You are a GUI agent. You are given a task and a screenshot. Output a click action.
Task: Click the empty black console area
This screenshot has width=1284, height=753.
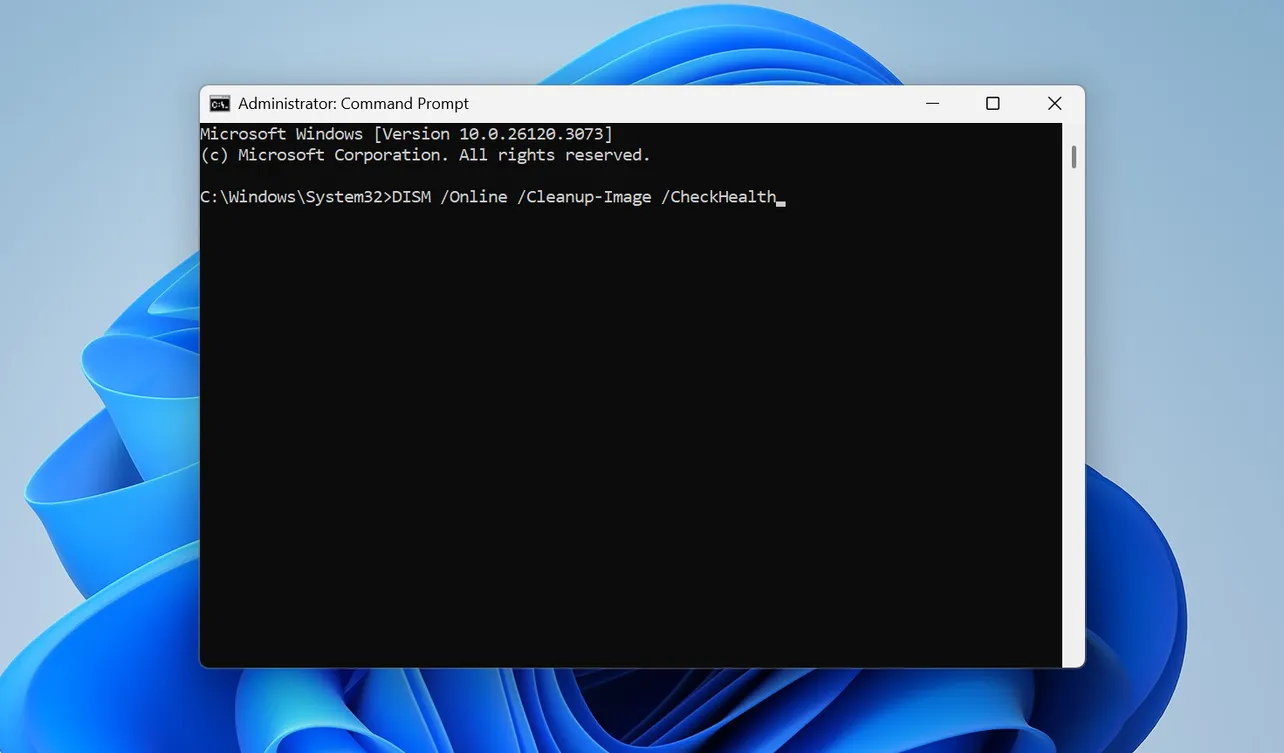click(620, 430)
